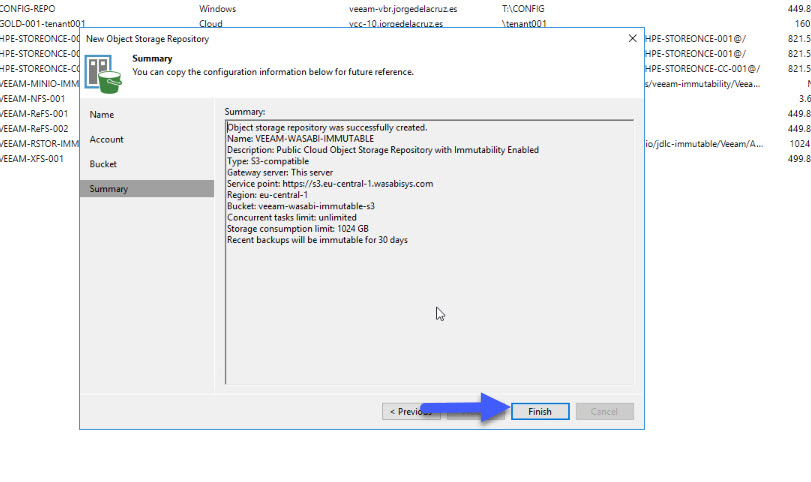This screenshot has height=482, width=811.
Task: Open the Name step in wizard sidebar
Action: point(102,115)
